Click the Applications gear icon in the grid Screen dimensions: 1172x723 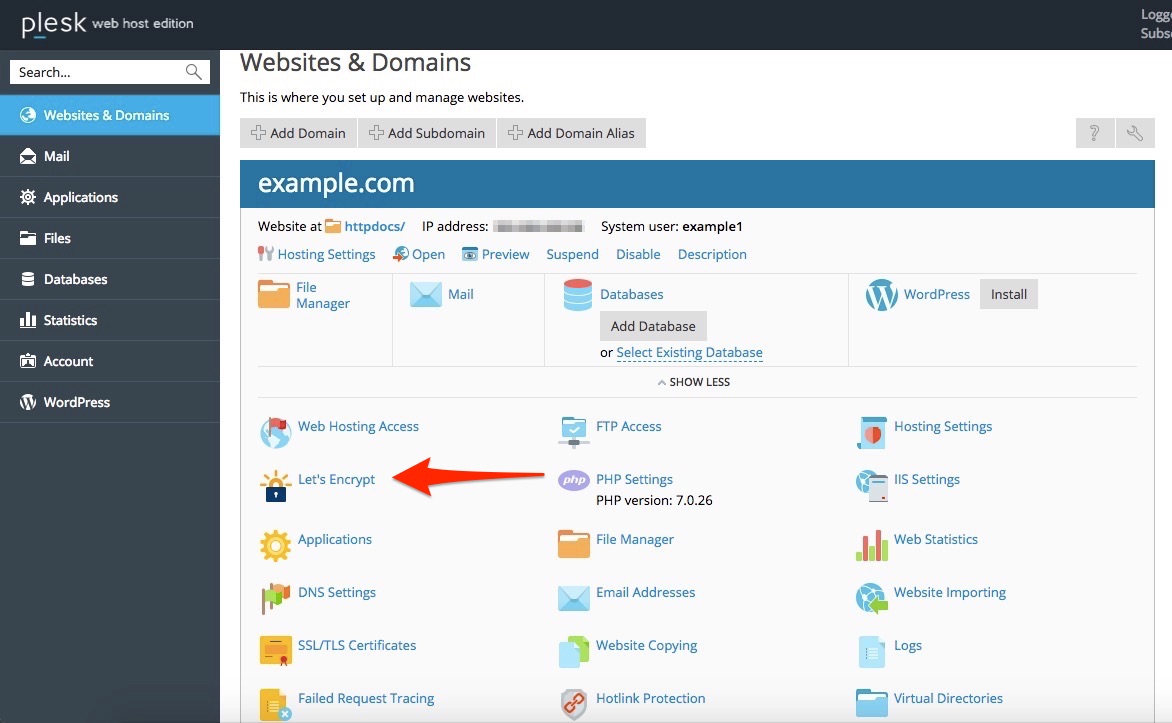tap(275, 546)
